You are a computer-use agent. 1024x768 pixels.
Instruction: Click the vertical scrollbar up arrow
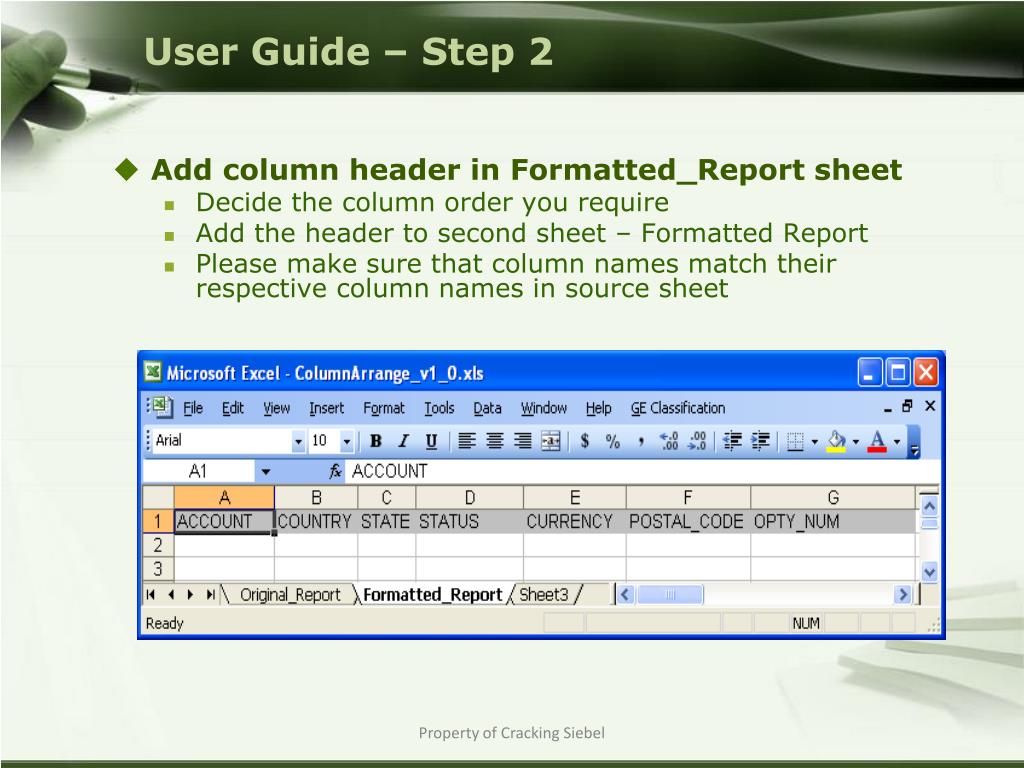[x=929, y=505]
